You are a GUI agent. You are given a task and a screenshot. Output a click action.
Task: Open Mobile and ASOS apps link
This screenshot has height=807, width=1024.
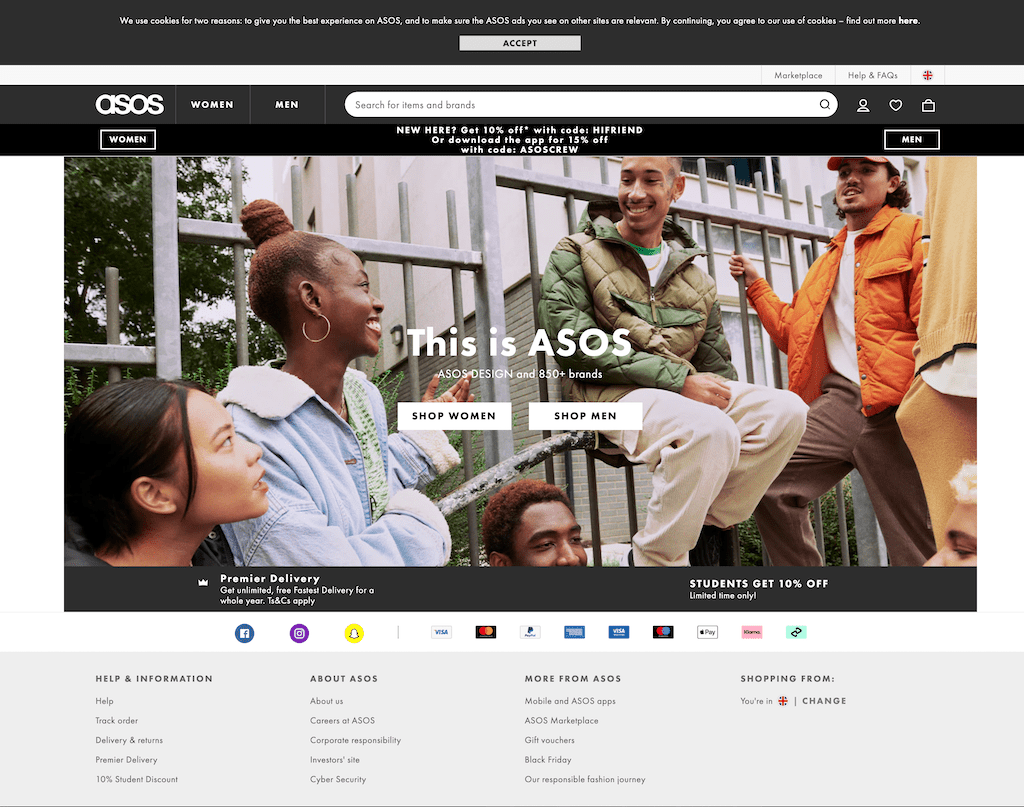[x=570, y=701]
